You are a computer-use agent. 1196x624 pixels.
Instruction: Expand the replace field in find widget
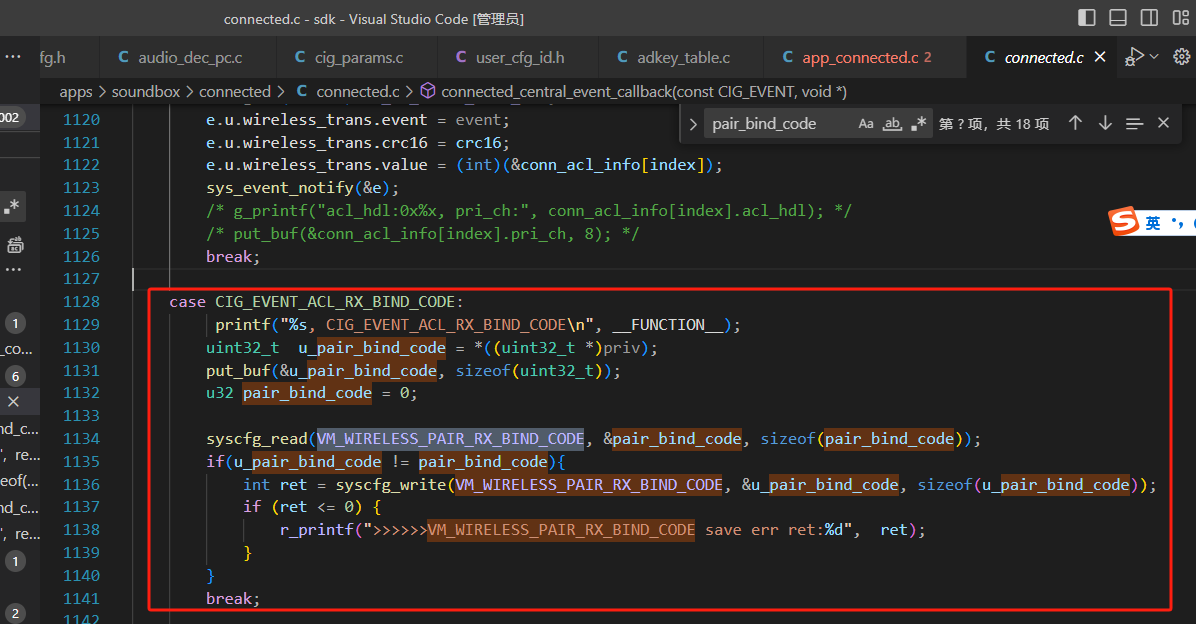pyautogui.click(x=693, y=124)
